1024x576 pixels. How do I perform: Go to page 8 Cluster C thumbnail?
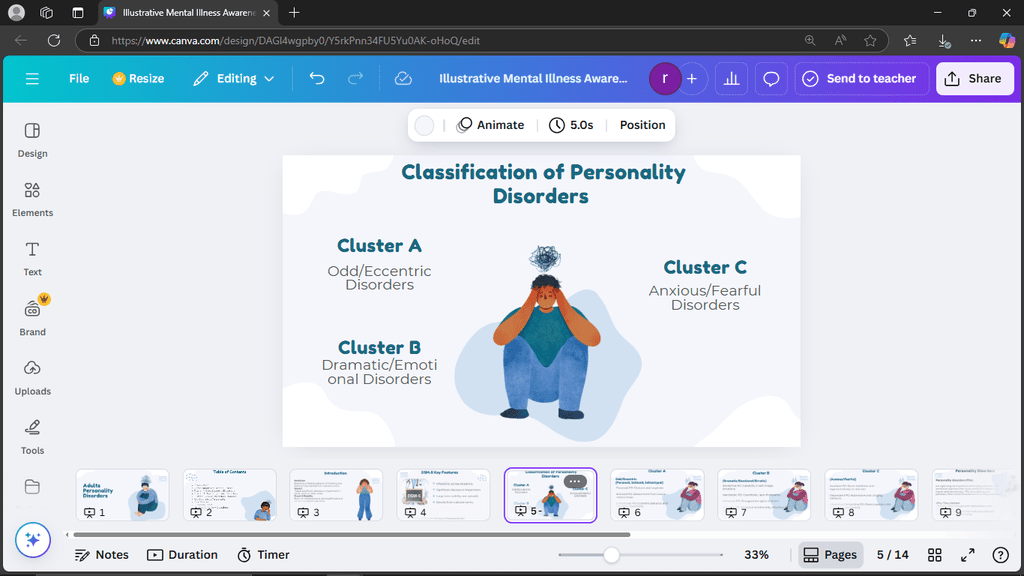coord(871,495)
